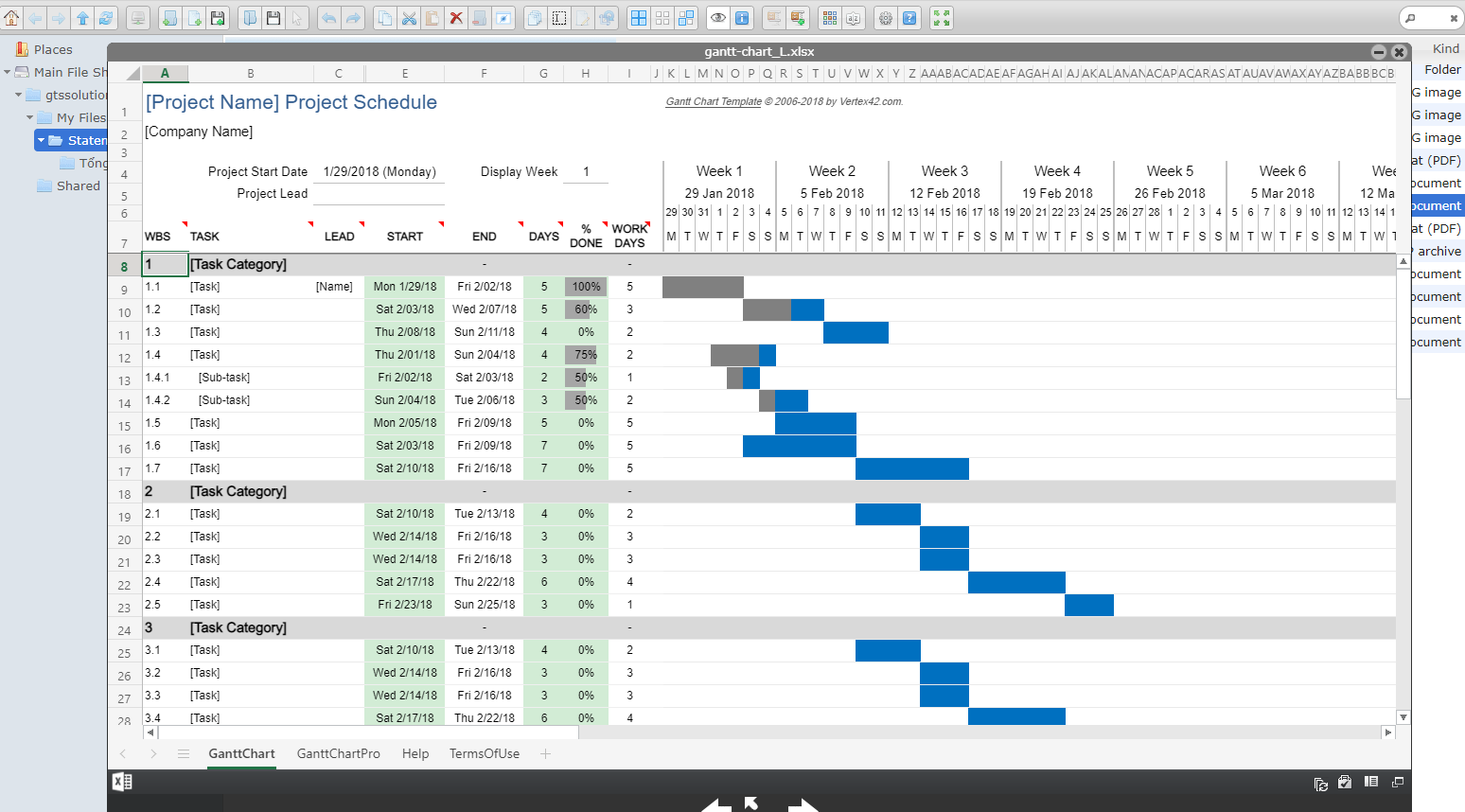
Task: Go to home folder via house icon
Action: [x=10, y=18]
